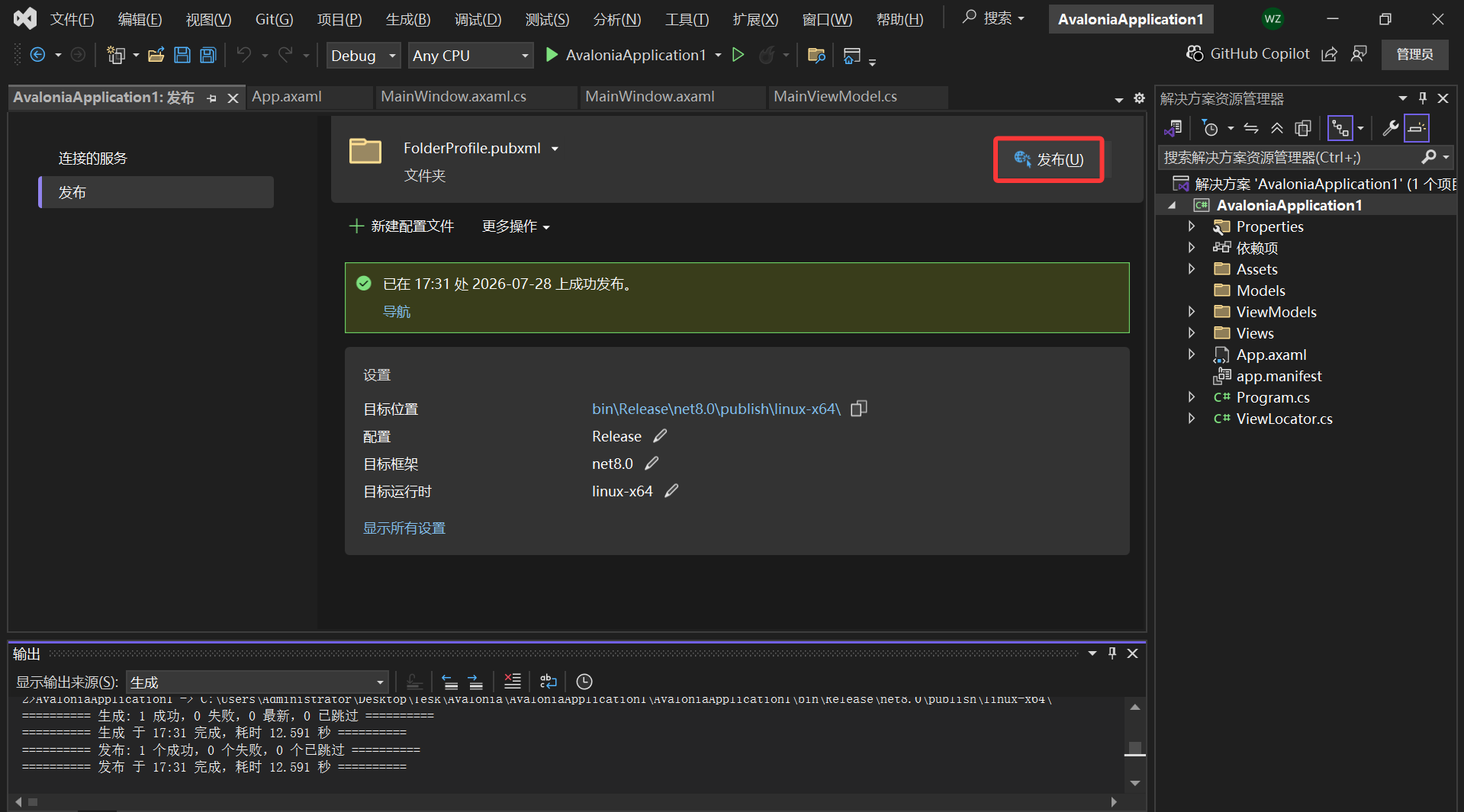Open the Debug configuration dropdown
Viewport: 1464px width, 812px height.
364,55
